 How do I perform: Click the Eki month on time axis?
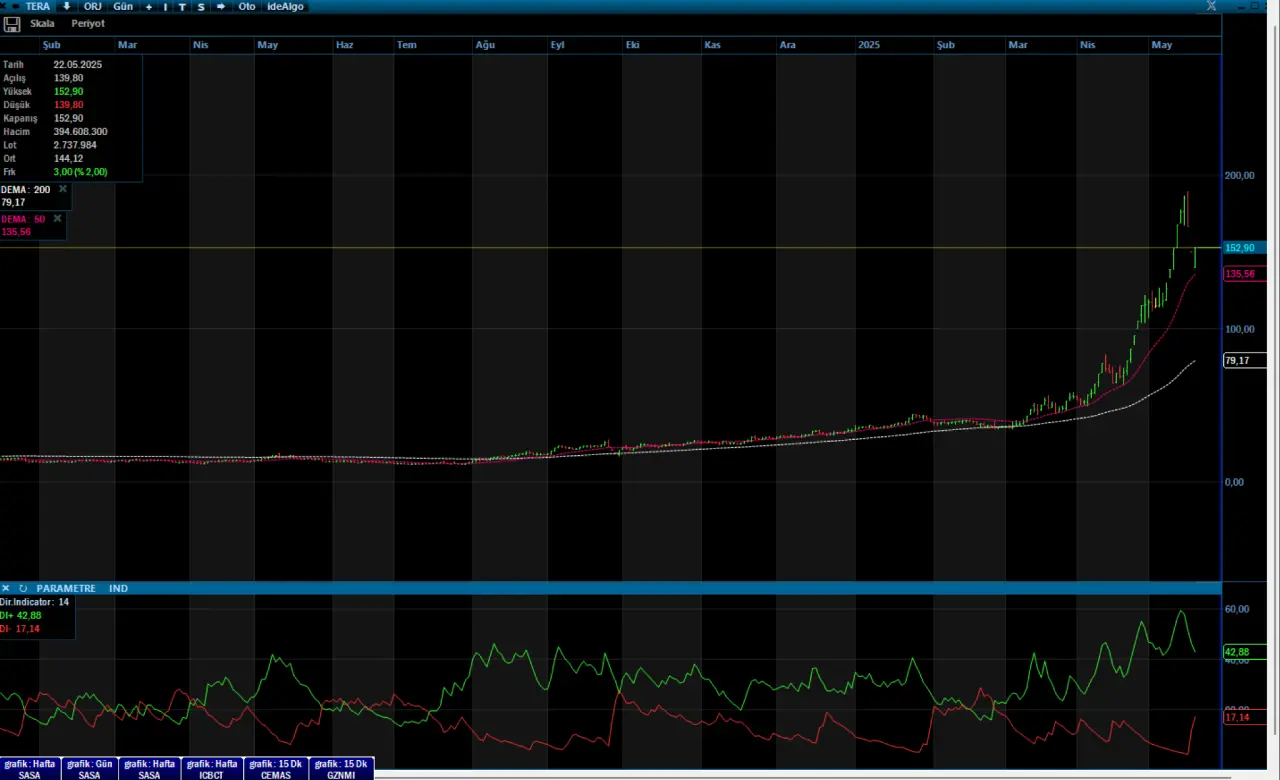632,45
